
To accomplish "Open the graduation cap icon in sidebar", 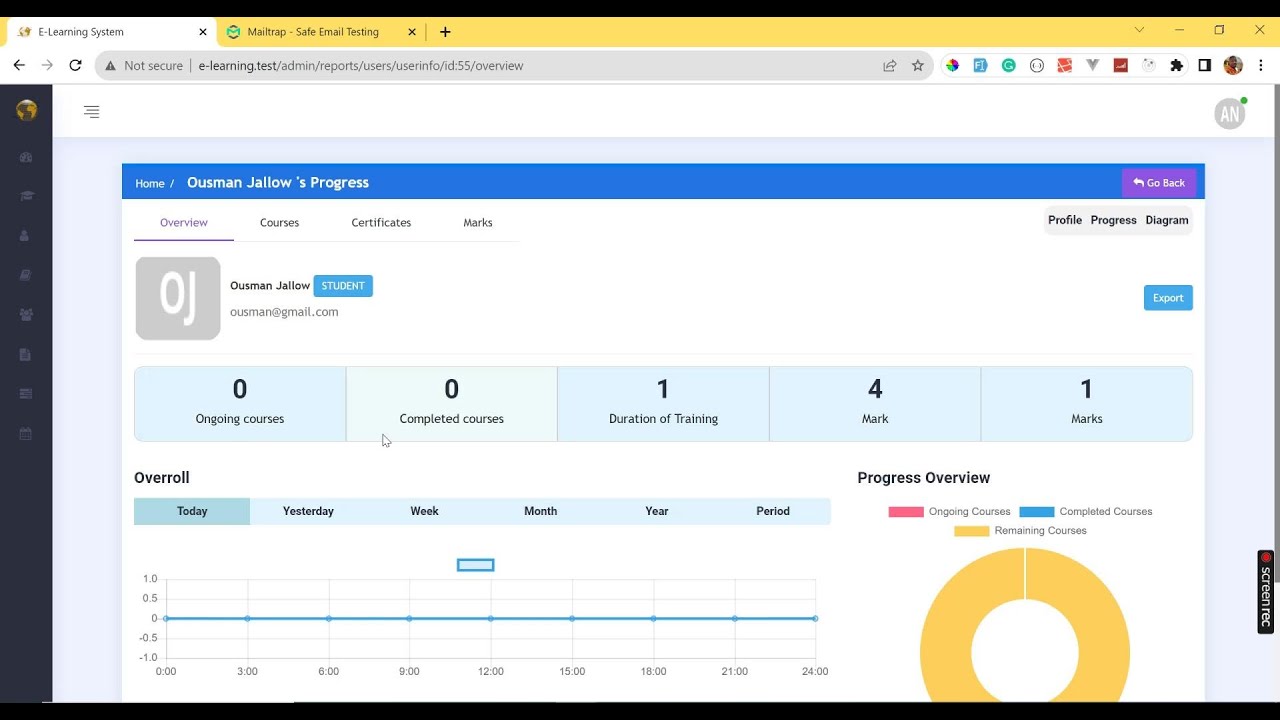I will click(26, 196).
